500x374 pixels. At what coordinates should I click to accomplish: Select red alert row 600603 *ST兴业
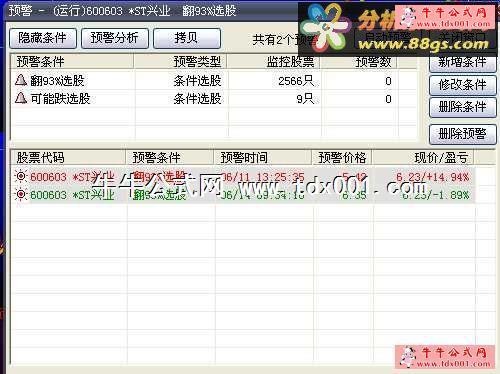click(243, 177)
